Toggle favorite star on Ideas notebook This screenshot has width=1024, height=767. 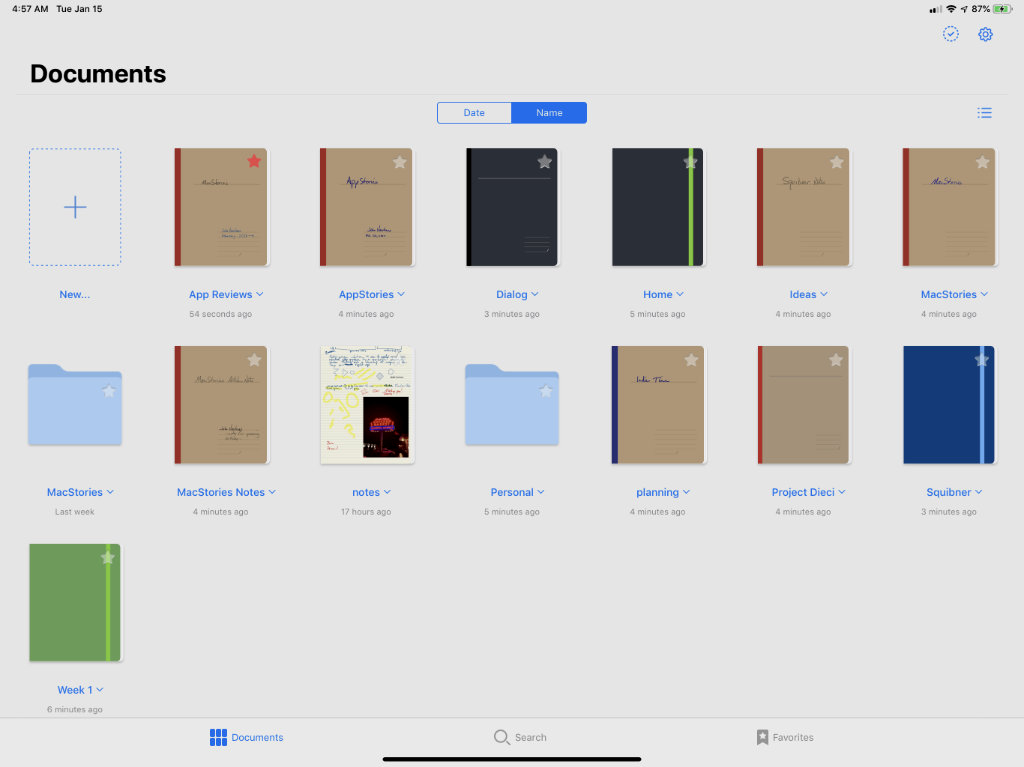(x=837, y=162)
